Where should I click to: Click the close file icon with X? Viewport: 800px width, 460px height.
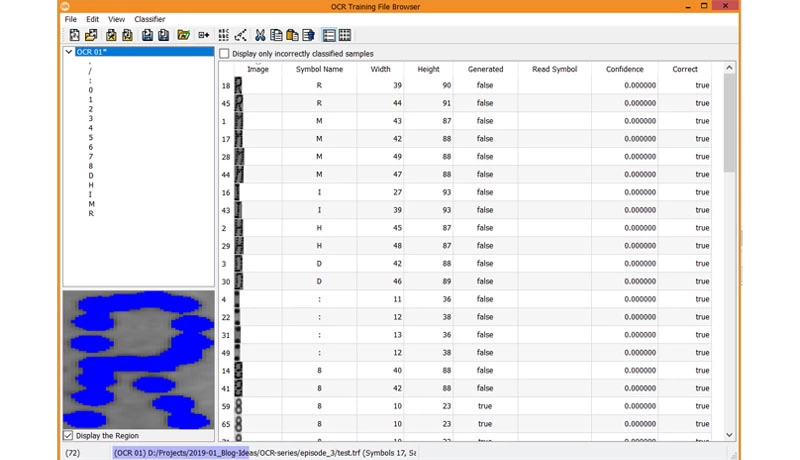point(111,35)
